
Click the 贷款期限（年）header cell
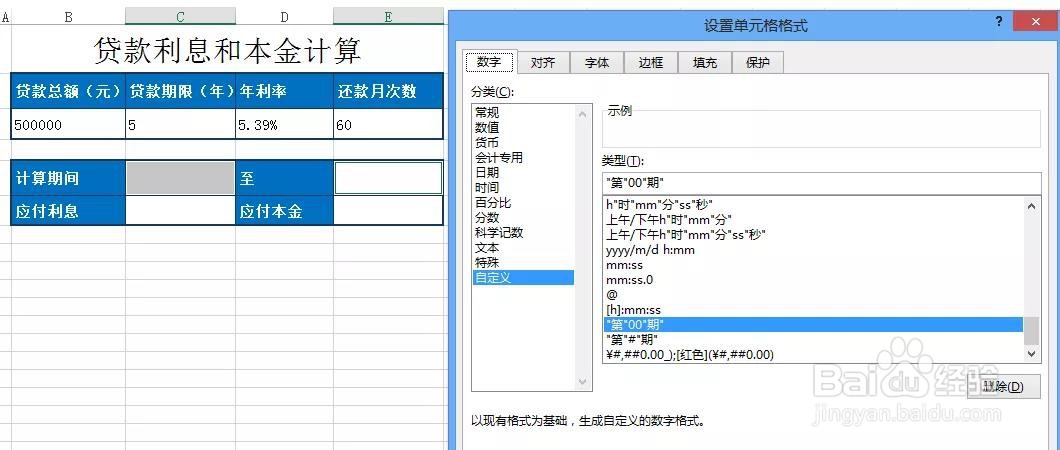180,91
